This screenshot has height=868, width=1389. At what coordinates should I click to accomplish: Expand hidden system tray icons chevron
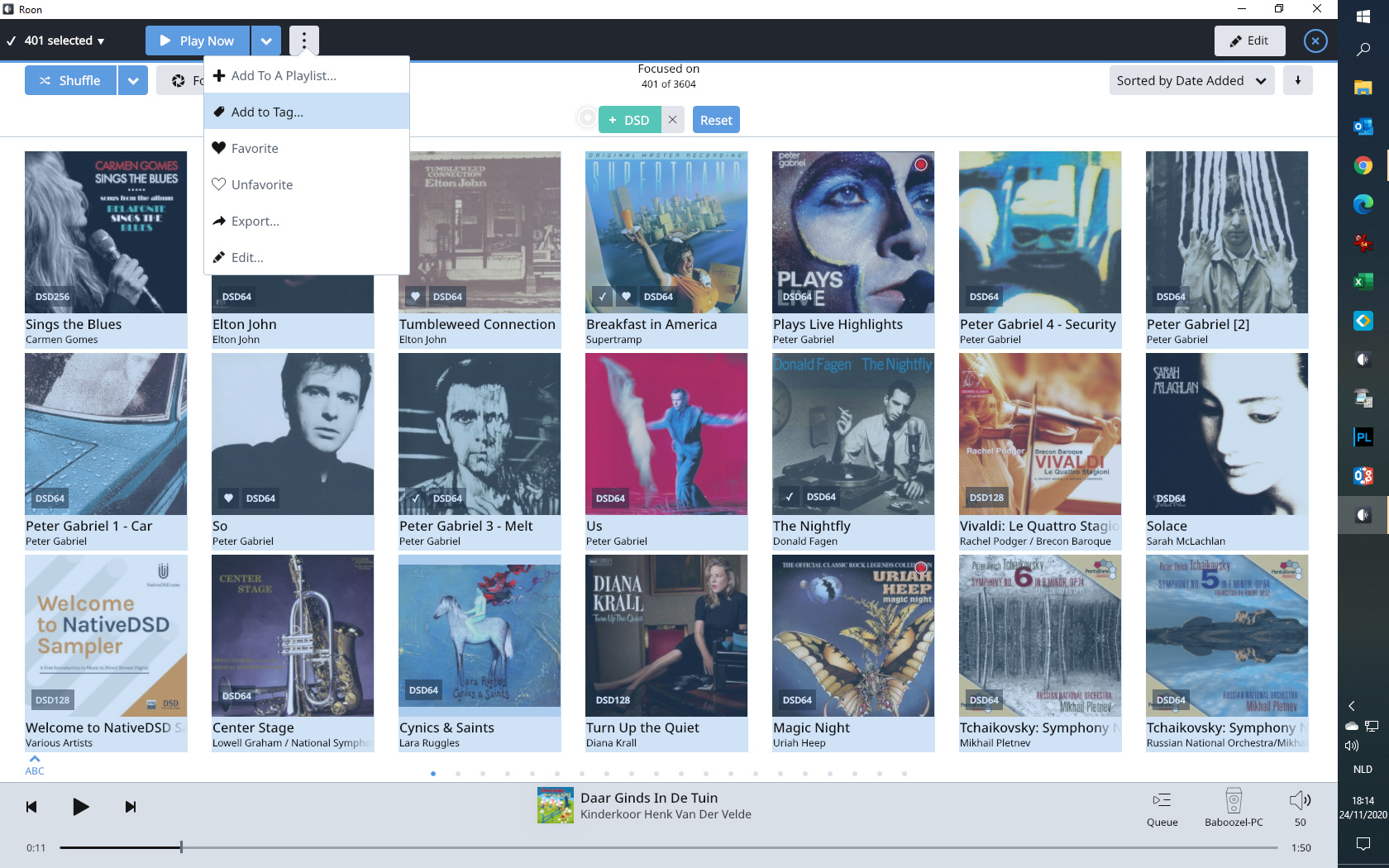coord(1352,706)
